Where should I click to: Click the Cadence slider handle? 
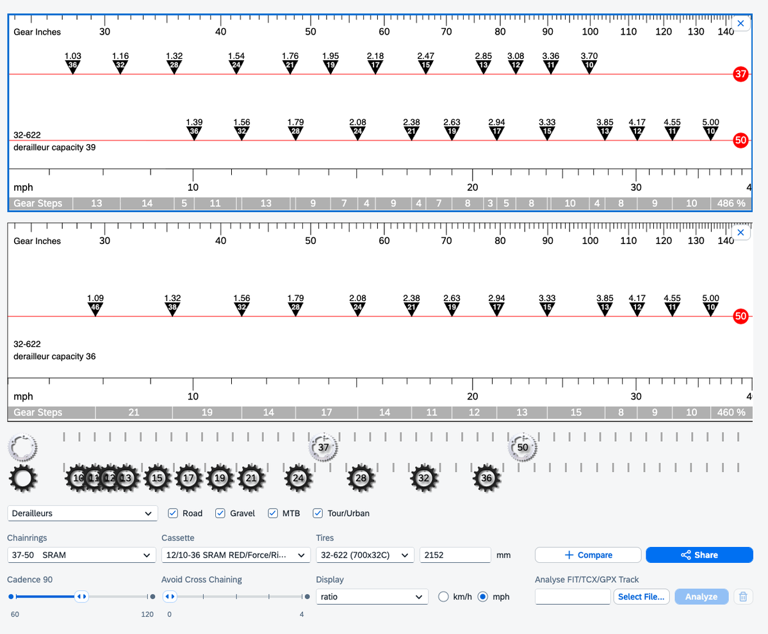[x=81, y=597]
